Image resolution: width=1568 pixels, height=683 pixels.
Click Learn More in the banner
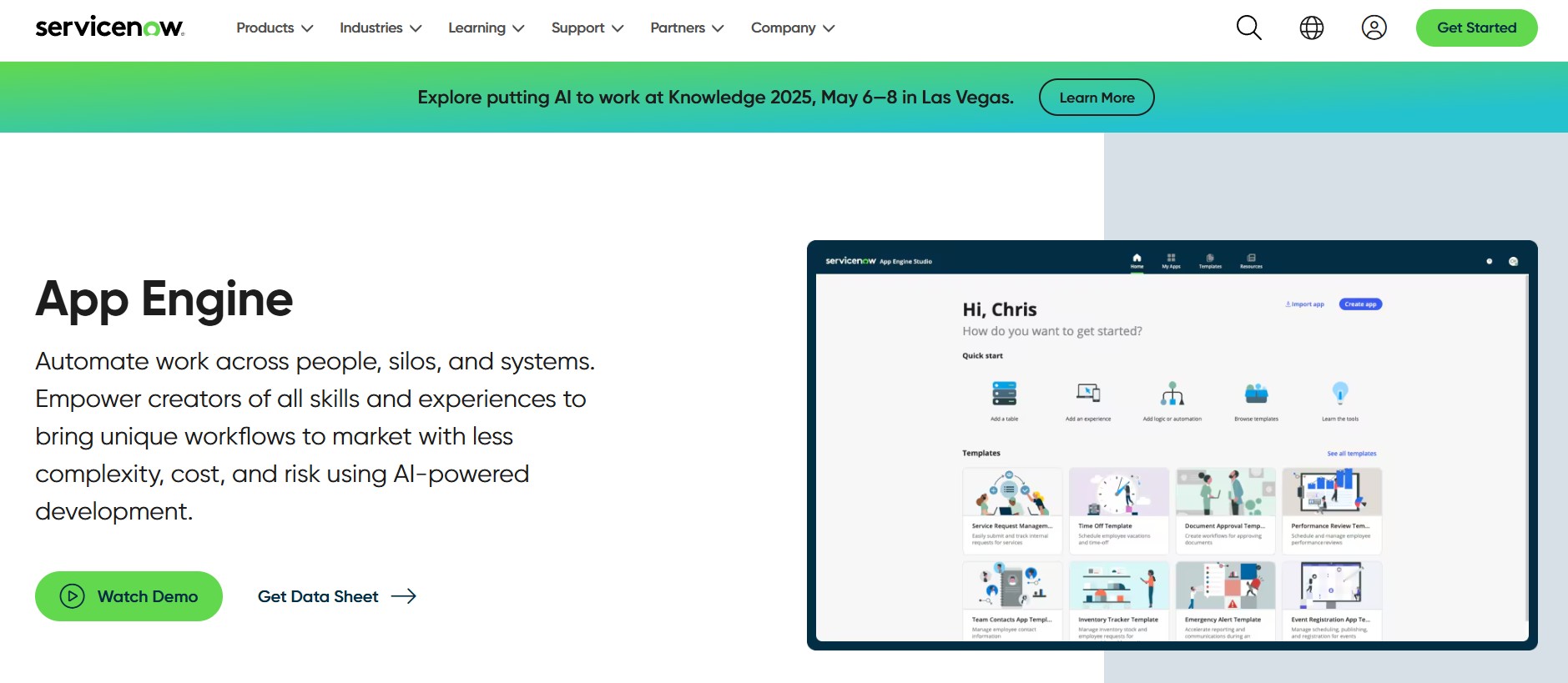1097,98
